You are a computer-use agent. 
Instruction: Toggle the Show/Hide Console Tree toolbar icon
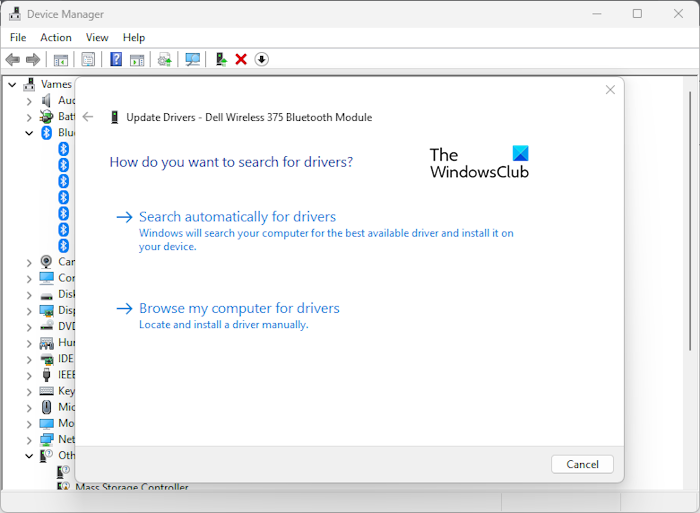[x=61, y=59]
